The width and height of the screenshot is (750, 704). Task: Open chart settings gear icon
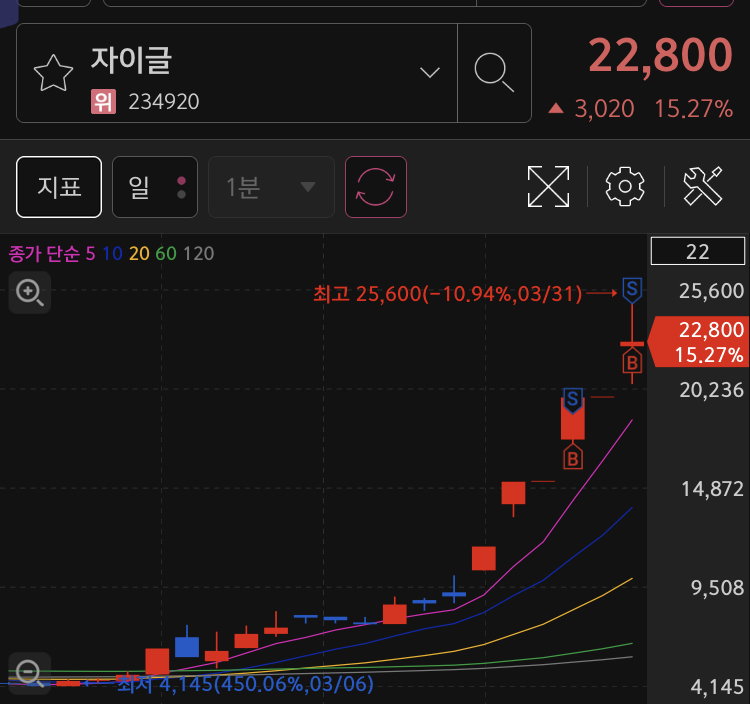coord(625,187)
